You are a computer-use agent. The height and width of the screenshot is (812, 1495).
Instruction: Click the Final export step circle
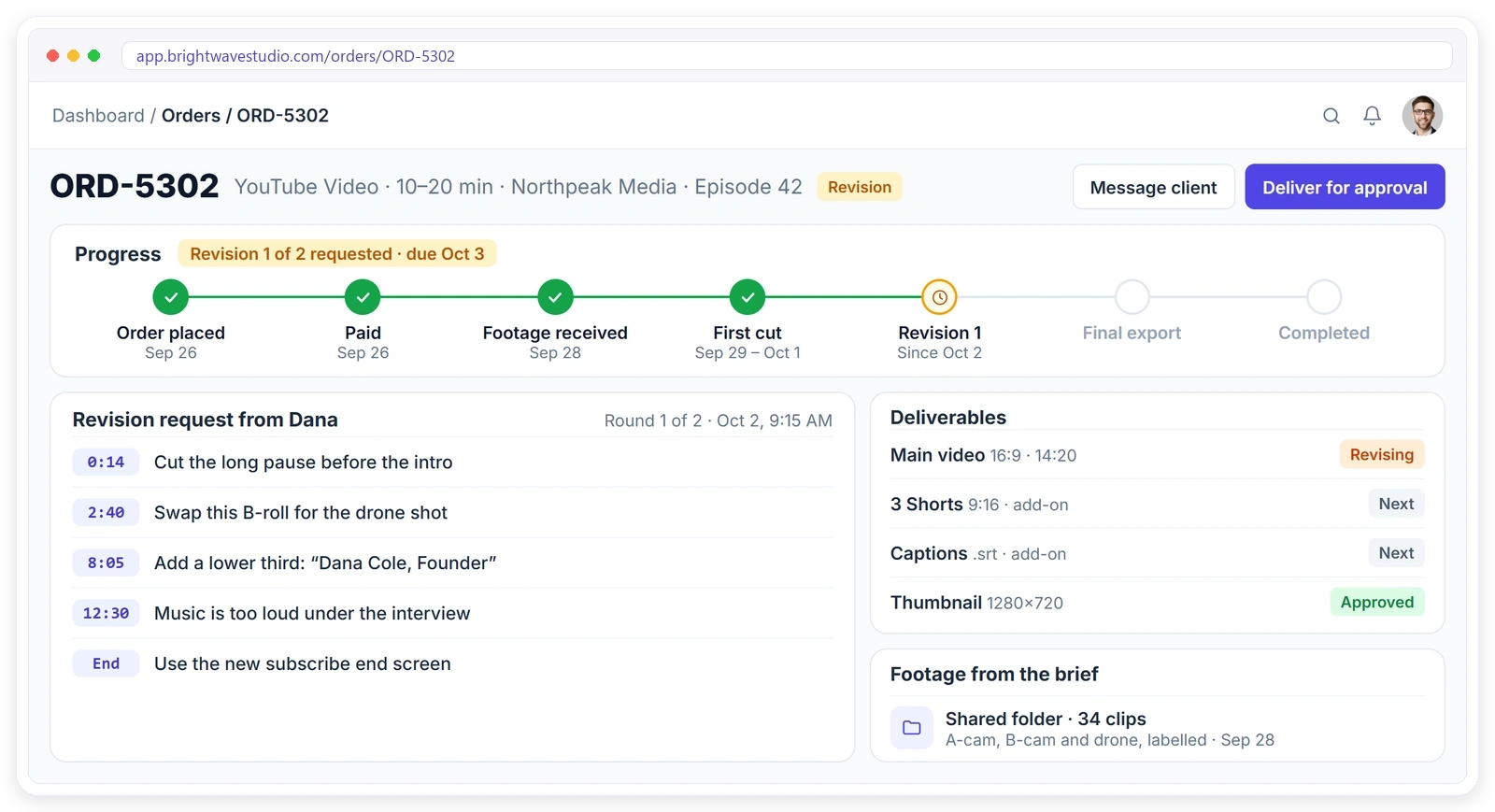coord(1132,297)
